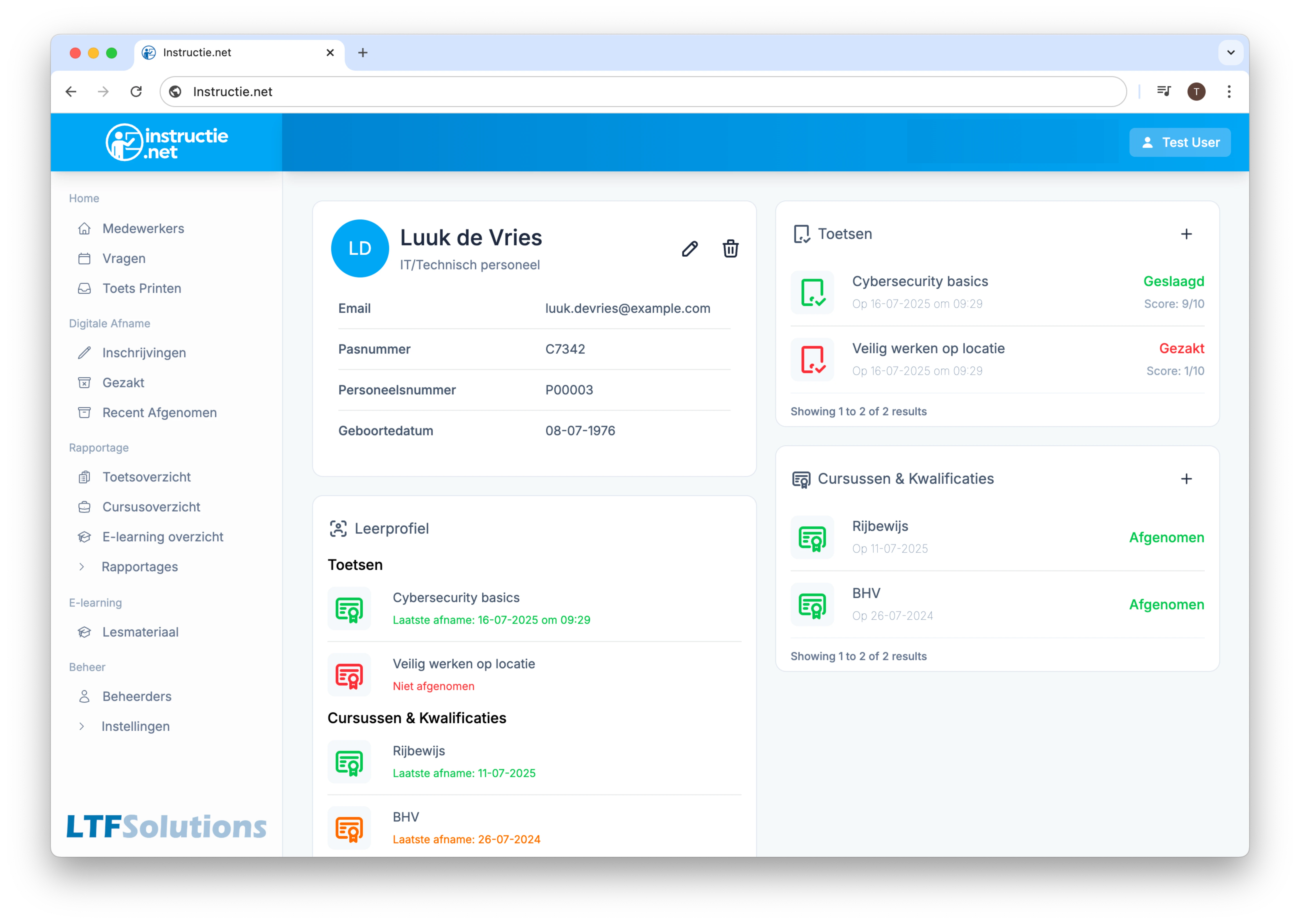Open Cursusoverzicht report
Screen dimensions: 1300x924
[152, 507]
